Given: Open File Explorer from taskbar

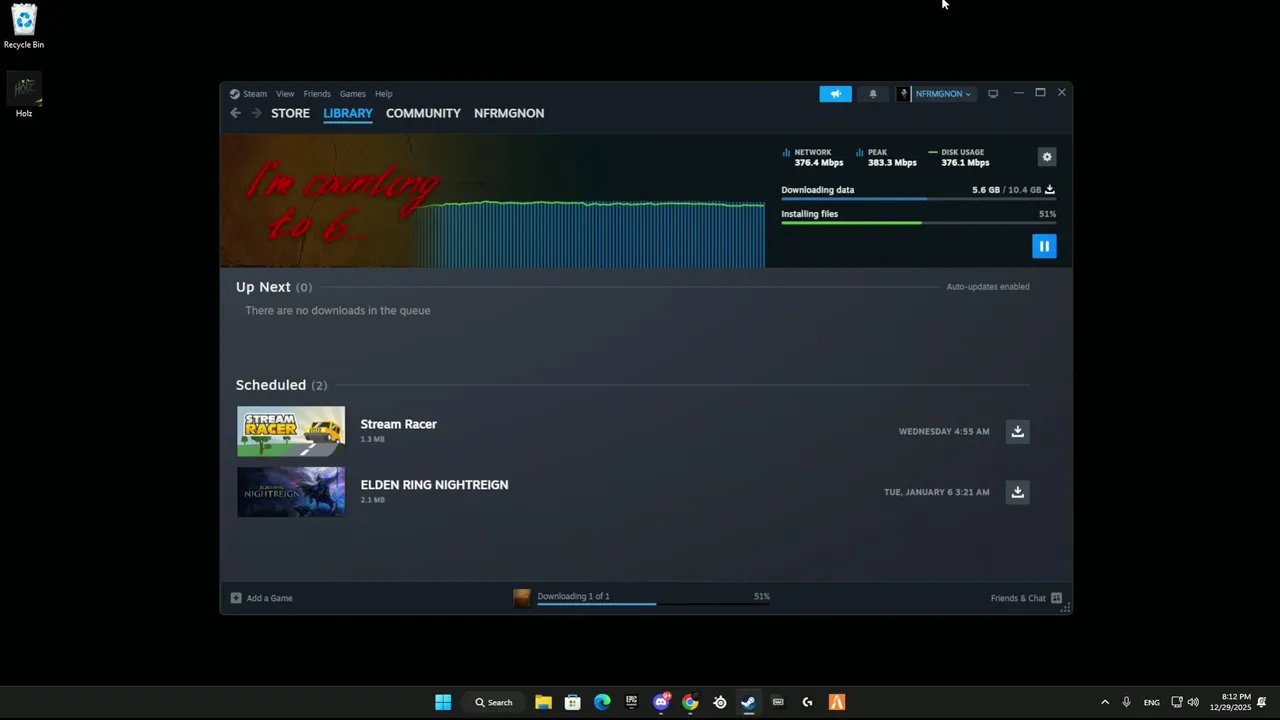Looking at the screenshot, I should click(x=543, y=702).
